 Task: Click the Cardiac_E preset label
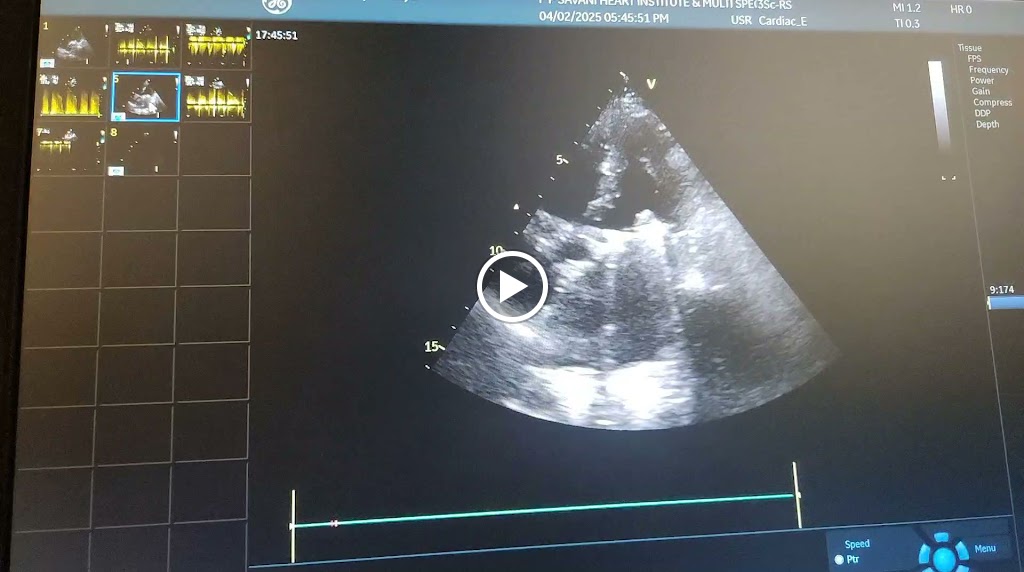pyautogui.click(x=782, y=21)
